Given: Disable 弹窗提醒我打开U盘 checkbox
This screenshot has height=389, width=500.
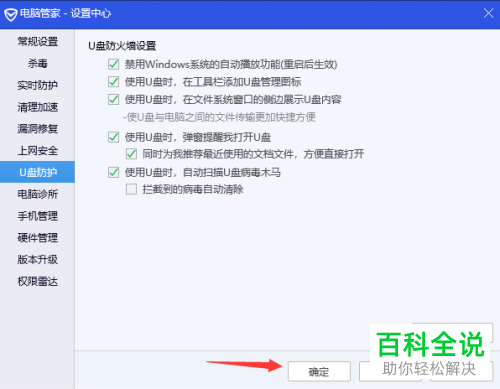Looking at the screenshot, I should (114, 137).
